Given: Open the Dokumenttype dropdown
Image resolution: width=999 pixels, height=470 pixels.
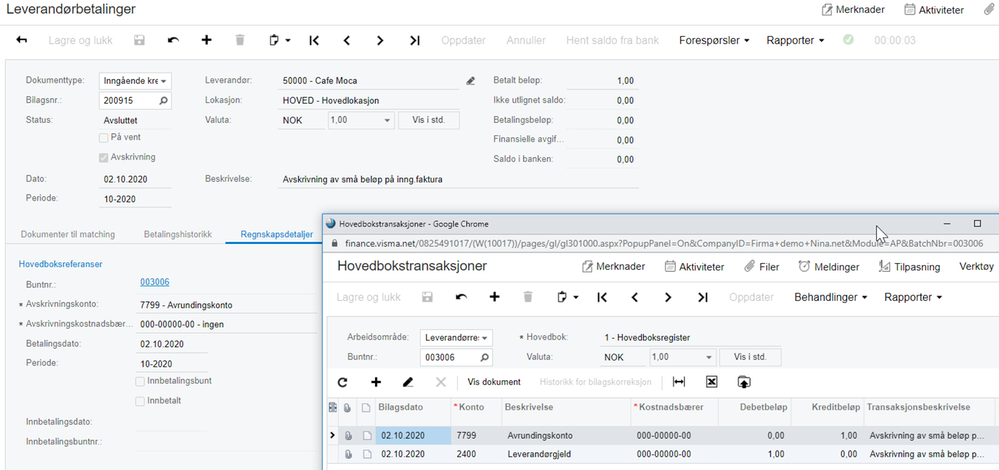Looking at the screenshot, I should (135, 81).
